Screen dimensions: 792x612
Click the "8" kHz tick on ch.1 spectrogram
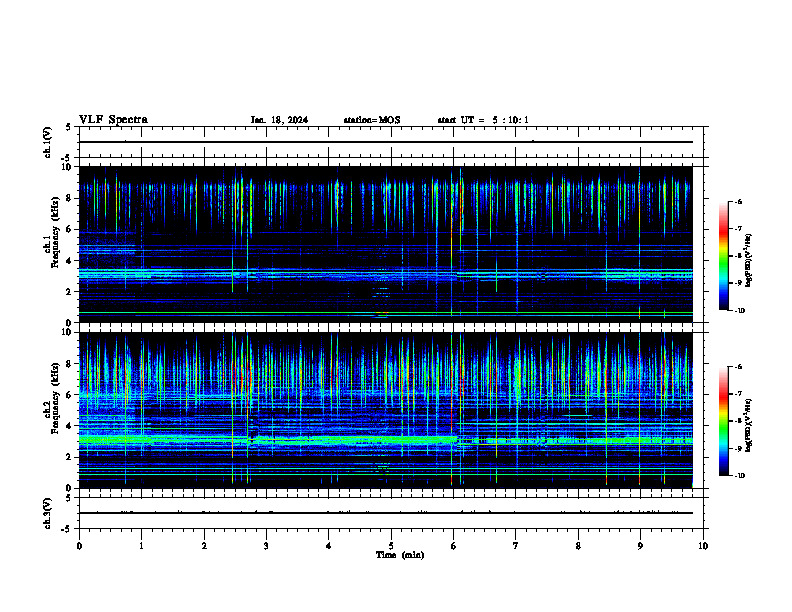(69, 198)
